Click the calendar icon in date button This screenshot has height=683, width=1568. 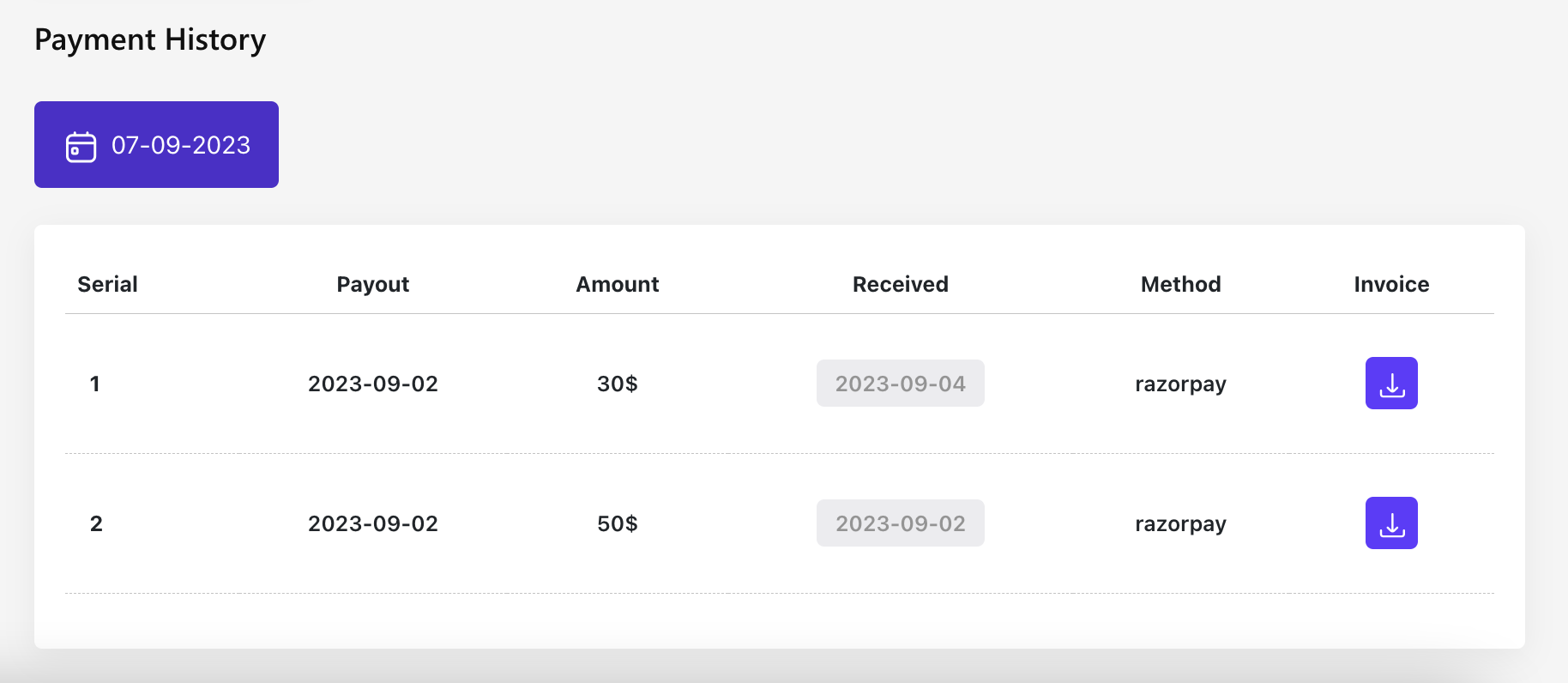click(81, 147)
